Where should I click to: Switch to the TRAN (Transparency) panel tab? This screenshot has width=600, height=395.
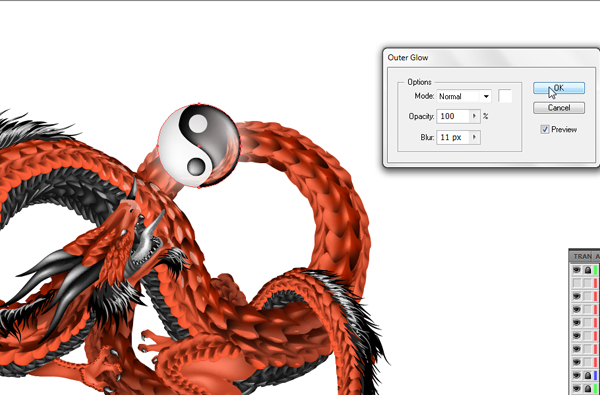coord(582,256)
